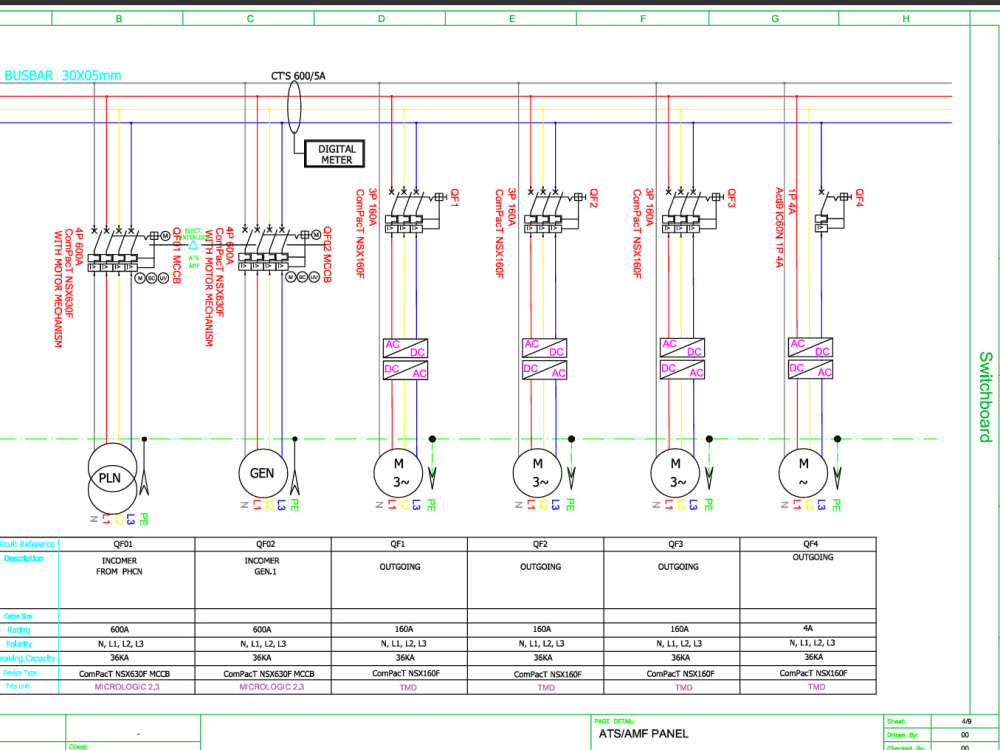Select QF01 circuit reference table cell

[127, 545]
